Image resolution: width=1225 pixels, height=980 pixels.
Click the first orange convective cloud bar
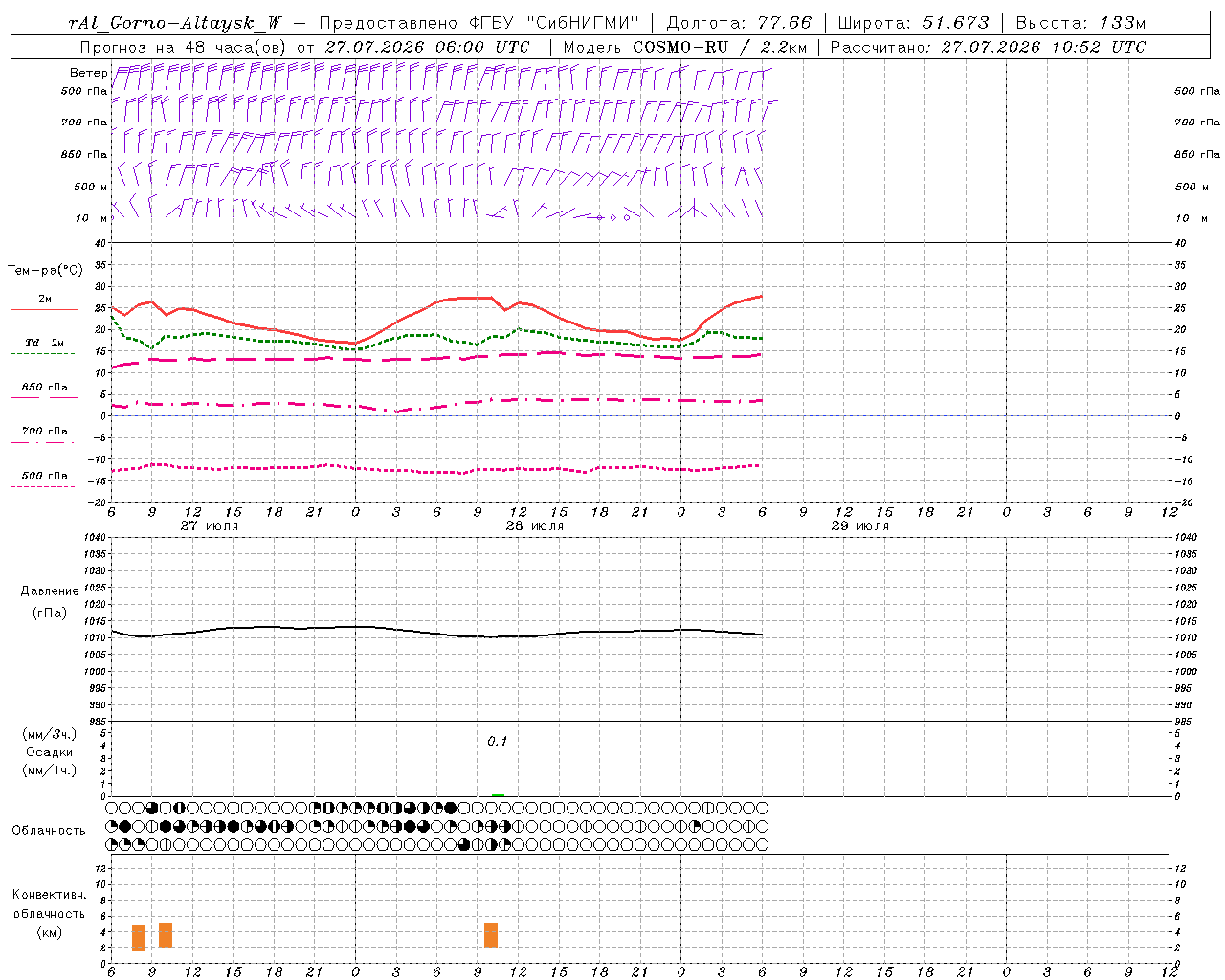click(x=139, y=938)
